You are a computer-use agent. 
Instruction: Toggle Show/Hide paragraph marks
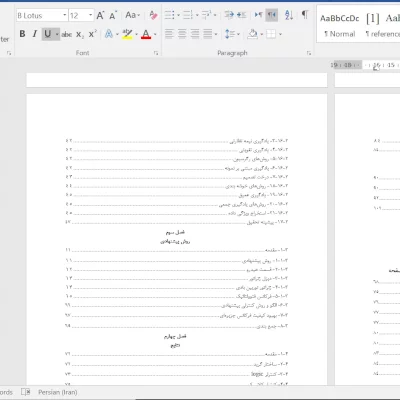point(305,15)
